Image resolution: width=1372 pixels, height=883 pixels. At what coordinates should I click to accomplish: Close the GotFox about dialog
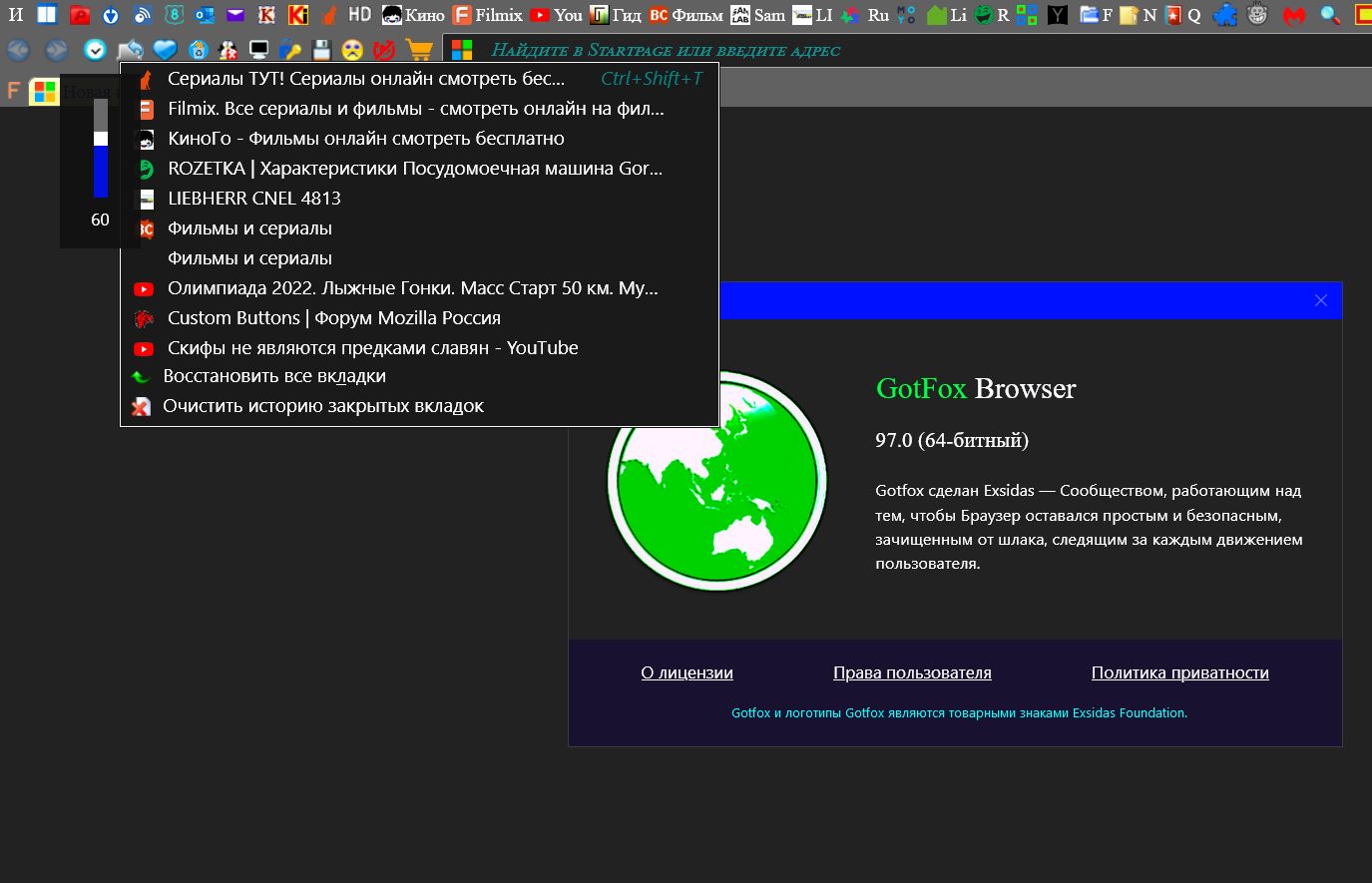[1321, 300]
